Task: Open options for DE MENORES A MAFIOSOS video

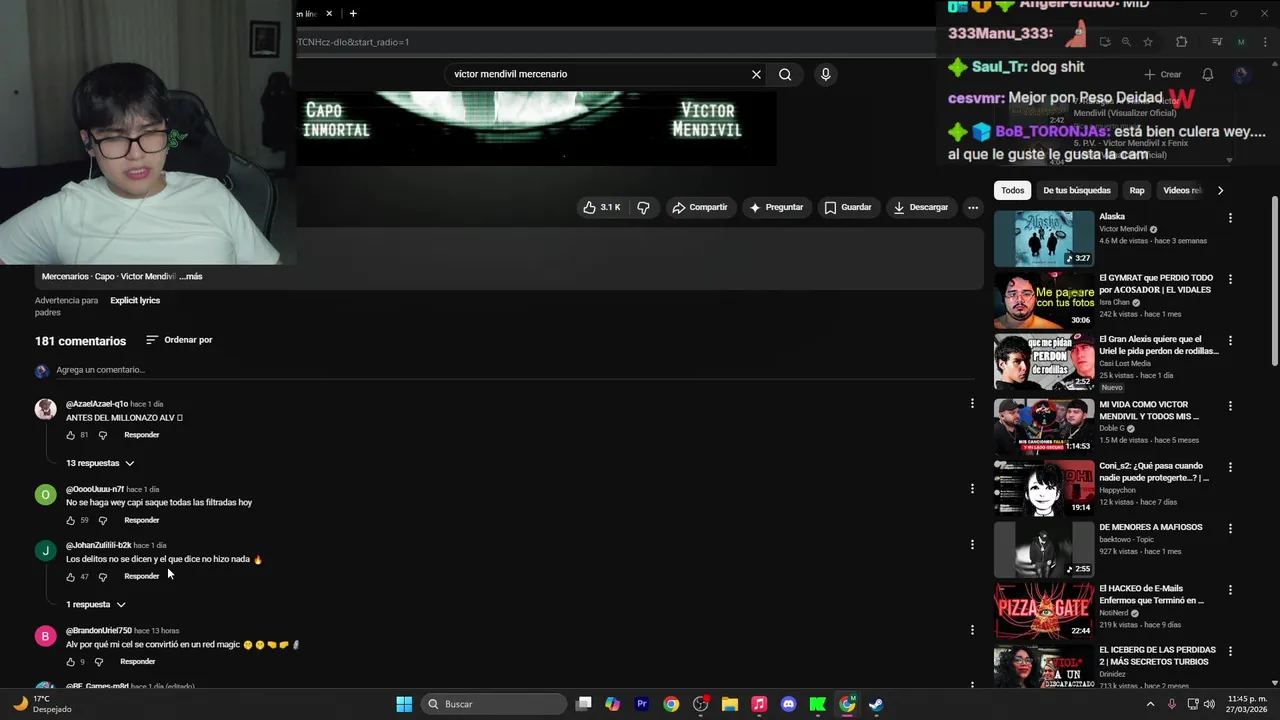Action: click(x=1230, y=528)
